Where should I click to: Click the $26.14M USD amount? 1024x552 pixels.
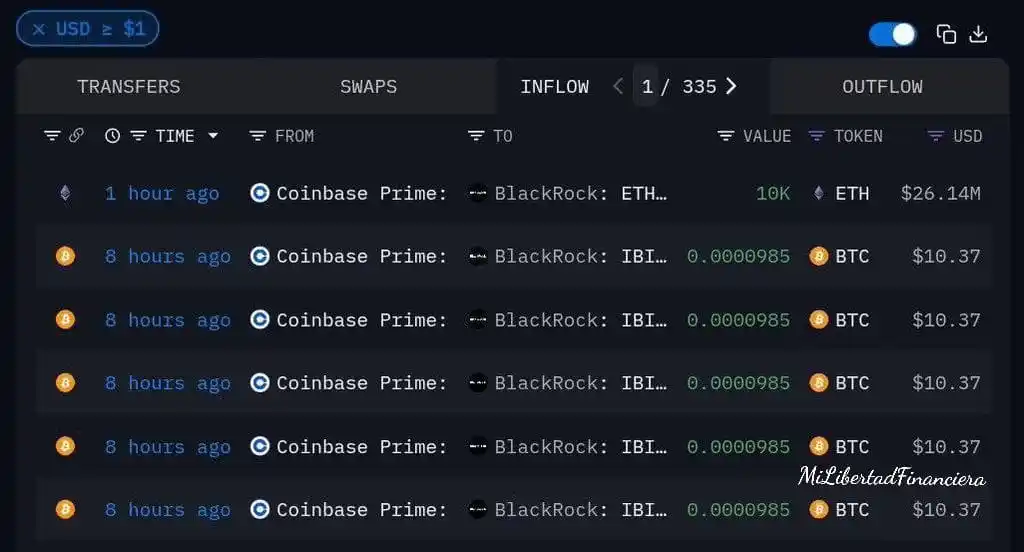[x=940, y=193]
